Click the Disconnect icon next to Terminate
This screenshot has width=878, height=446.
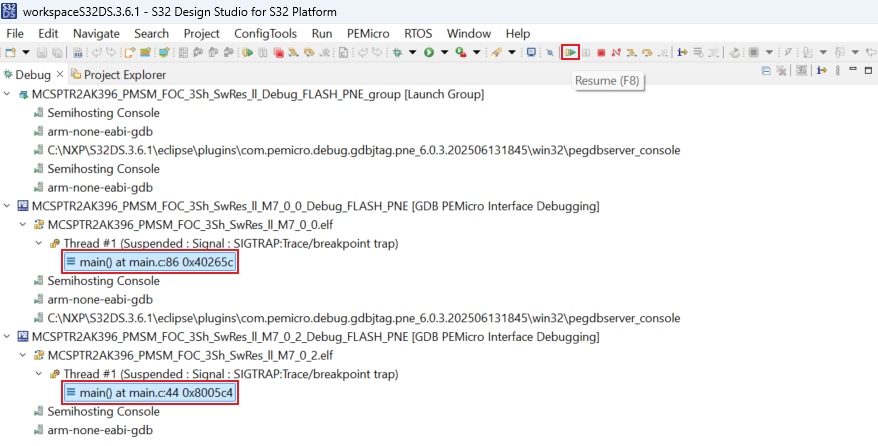point(616,52)
